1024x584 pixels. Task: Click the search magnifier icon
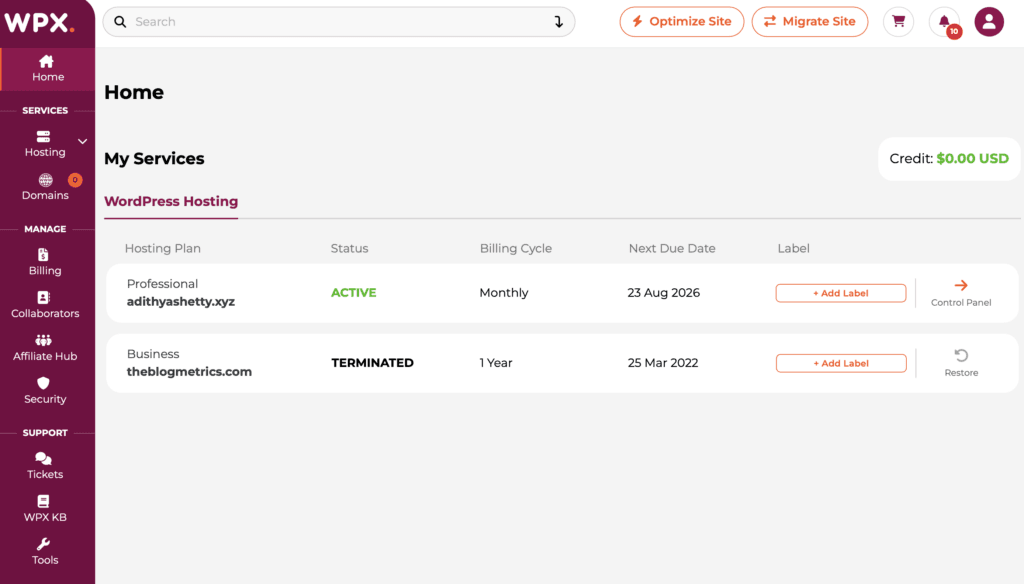click(x=120, y=22)
